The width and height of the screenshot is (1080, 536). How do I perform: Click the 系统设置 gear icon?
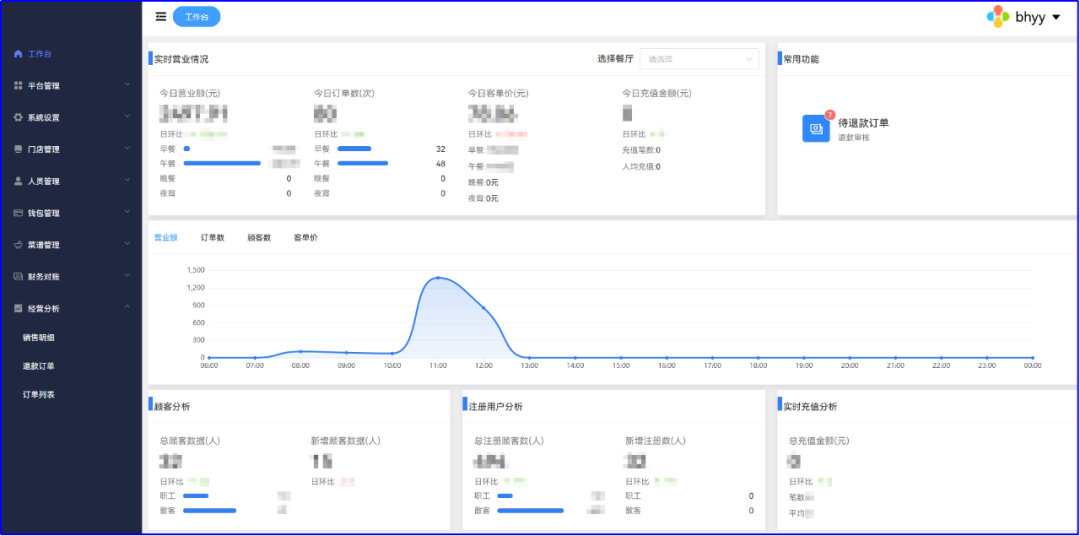(x=18, y=118)
